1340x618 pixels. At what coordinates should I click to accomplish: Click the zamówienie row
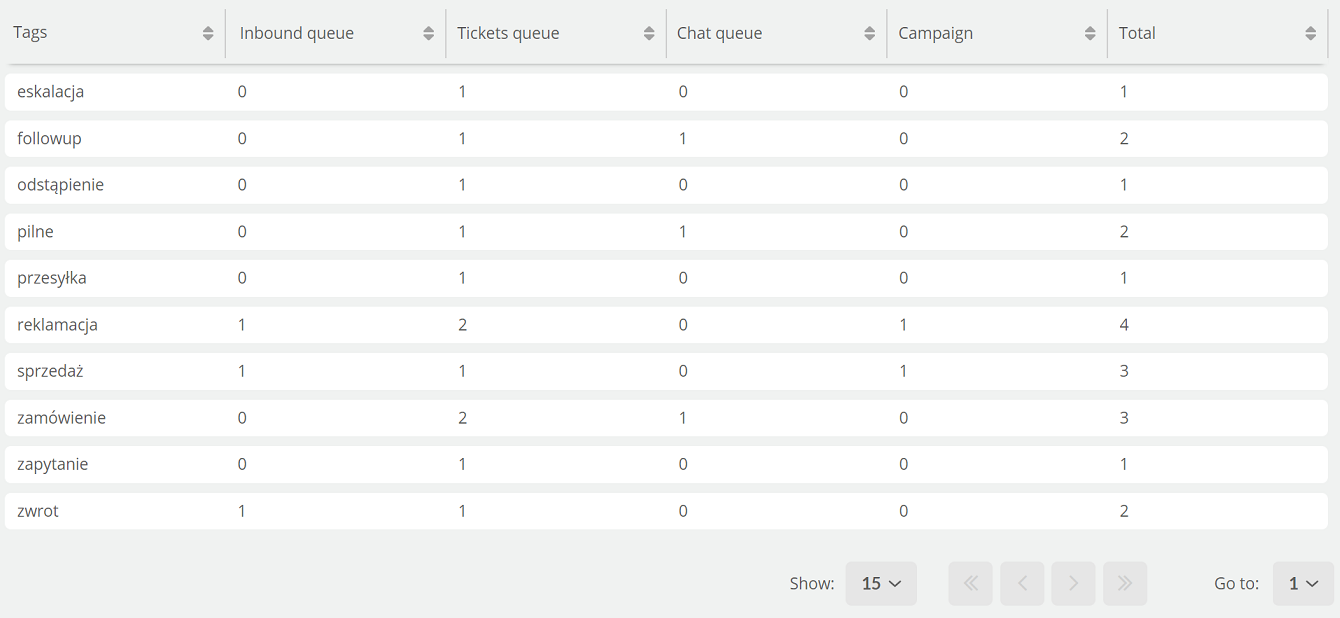tap(666, 418)
